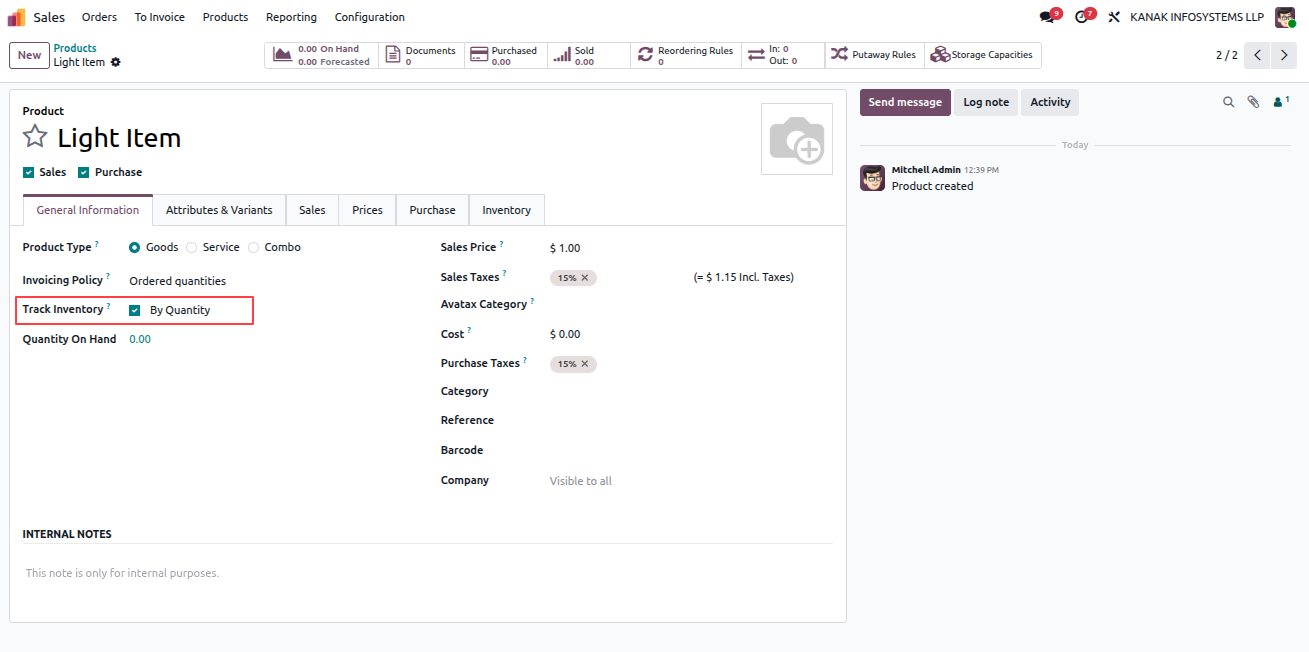The image size is (1309, 652).
Task: Open the Purchased stat button
Action: [506, 55]
